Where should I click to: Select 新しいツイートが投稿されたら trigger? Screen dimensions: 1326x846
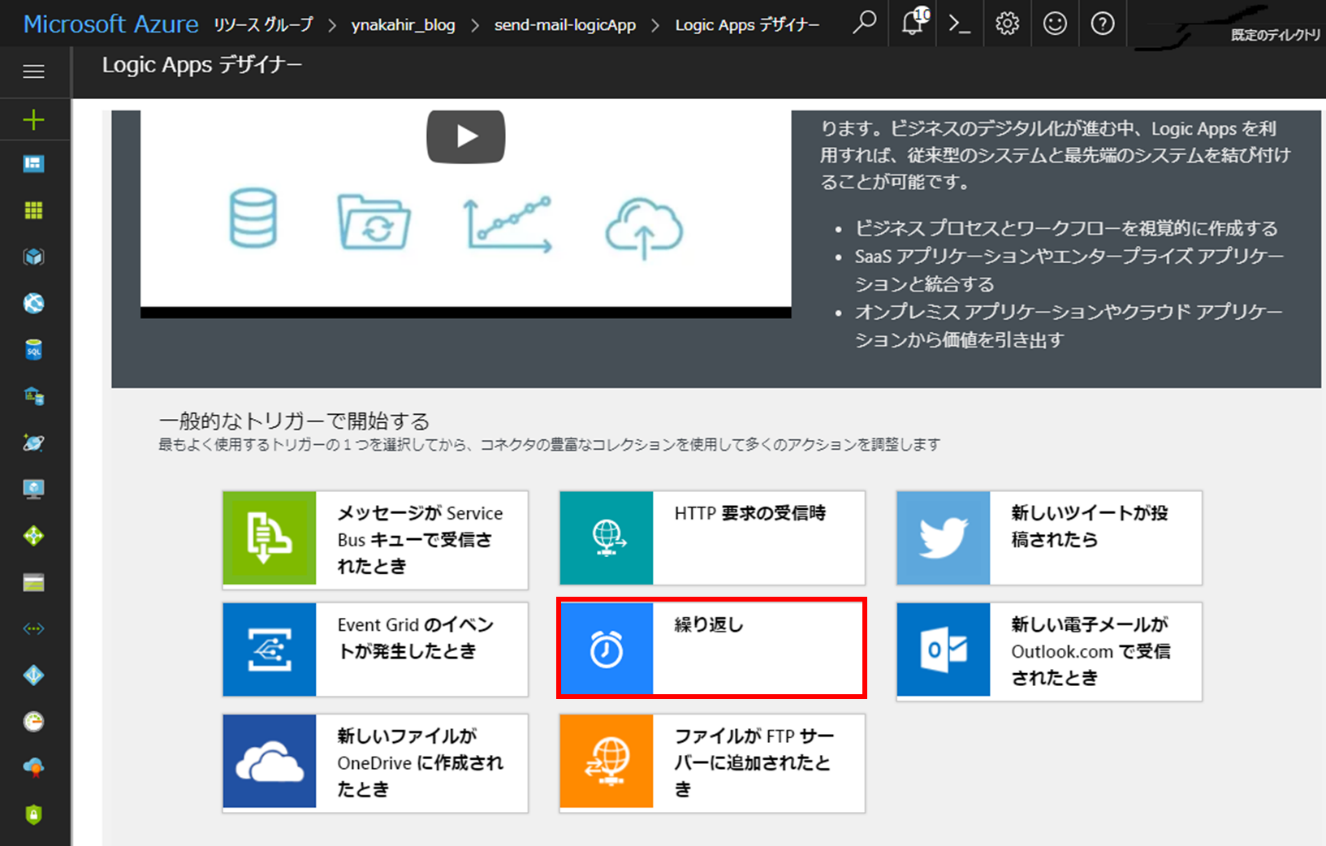pyautogui.click(x=1049, y=538)
